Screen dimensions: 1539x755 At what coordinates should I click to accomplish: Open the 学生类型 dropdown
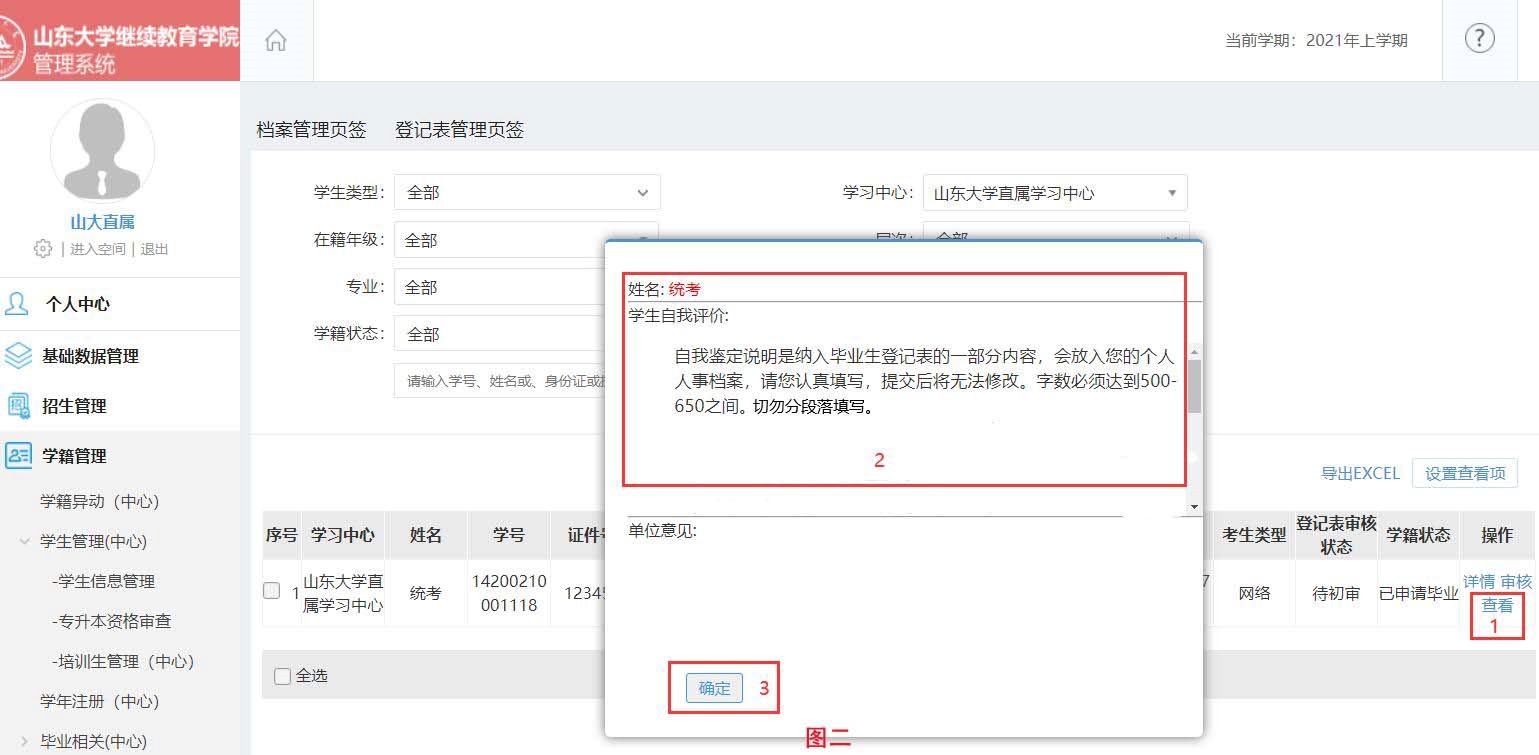527,193
